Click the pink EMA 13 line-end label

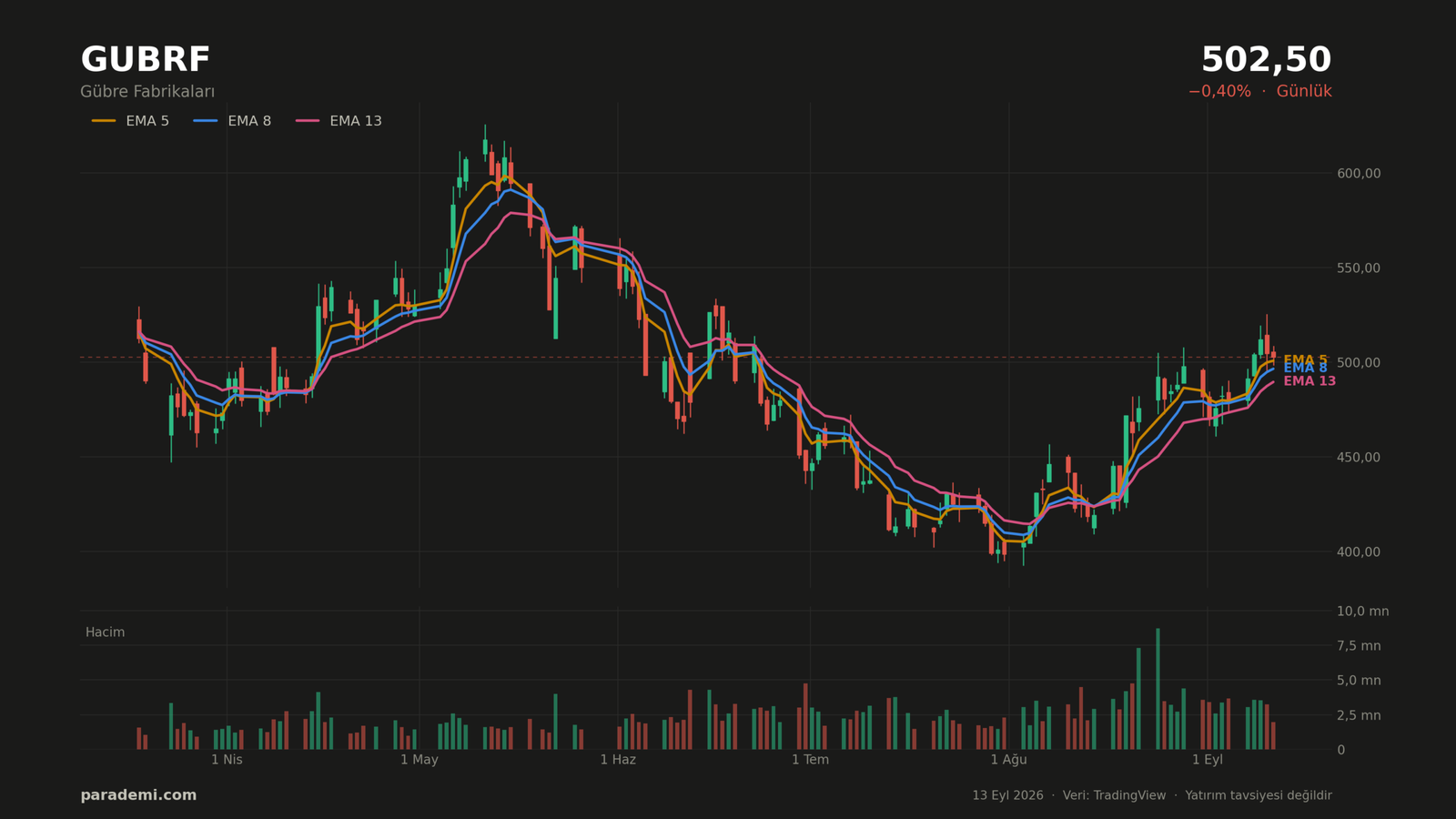[1309, 381]
